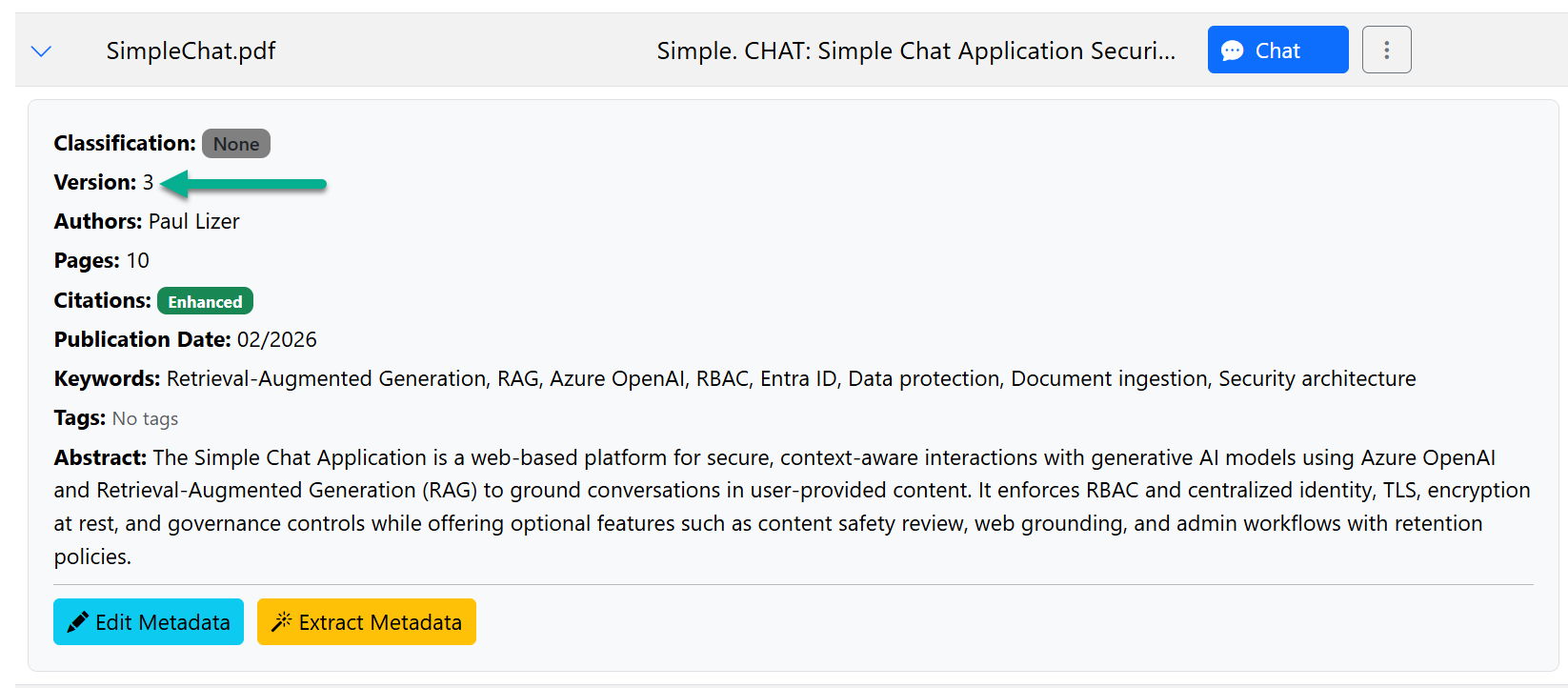Click the magic wand icon on Extract Metadata
This screenshot has height=688, width=1568.
(281, 622)
